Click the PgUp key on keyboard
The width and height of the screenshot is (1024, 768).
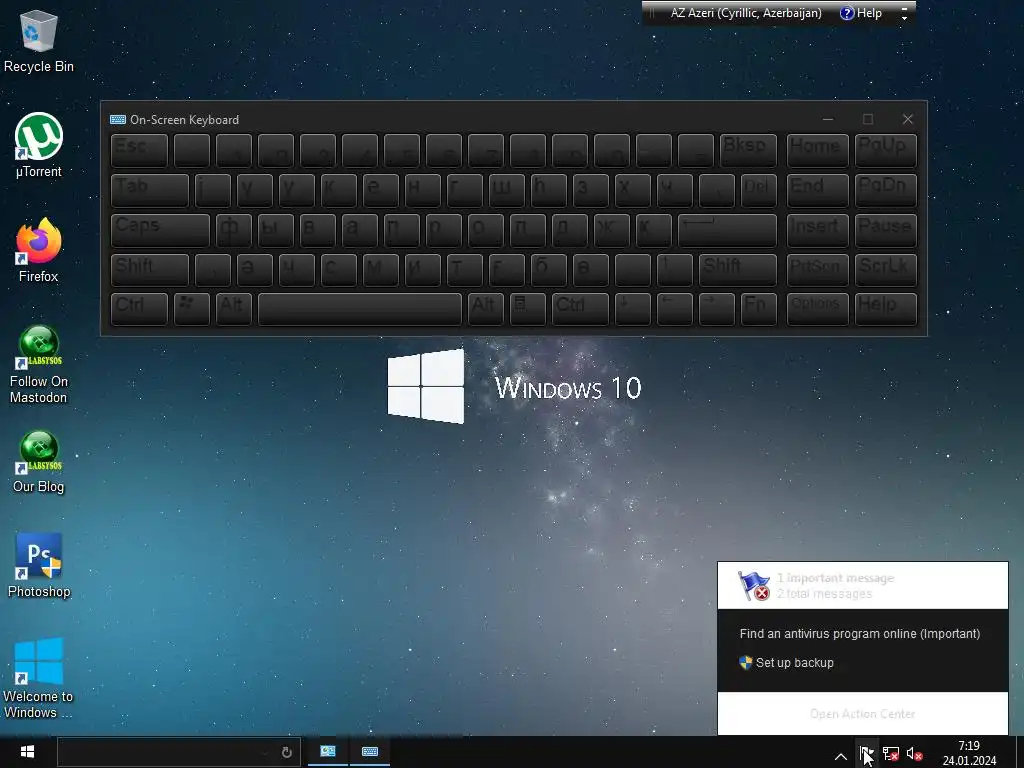pos(886,150)
